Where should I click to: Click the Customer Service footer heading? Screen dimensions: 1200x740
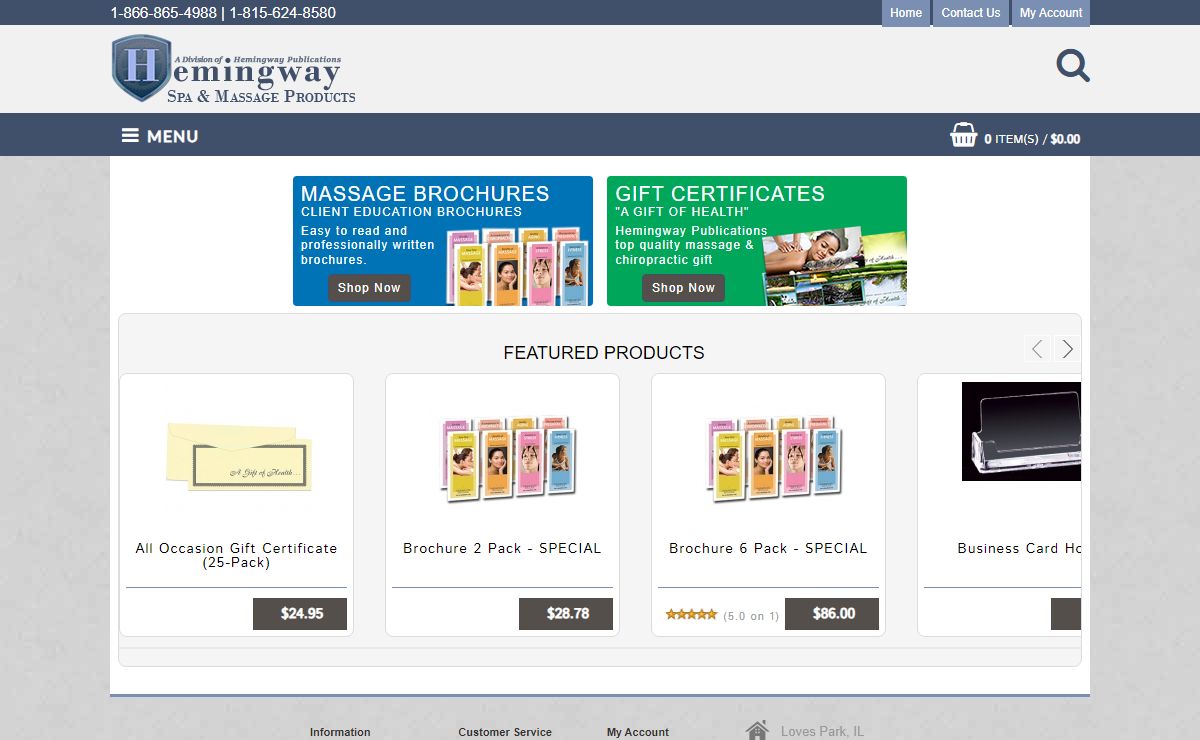coord(505,732)
